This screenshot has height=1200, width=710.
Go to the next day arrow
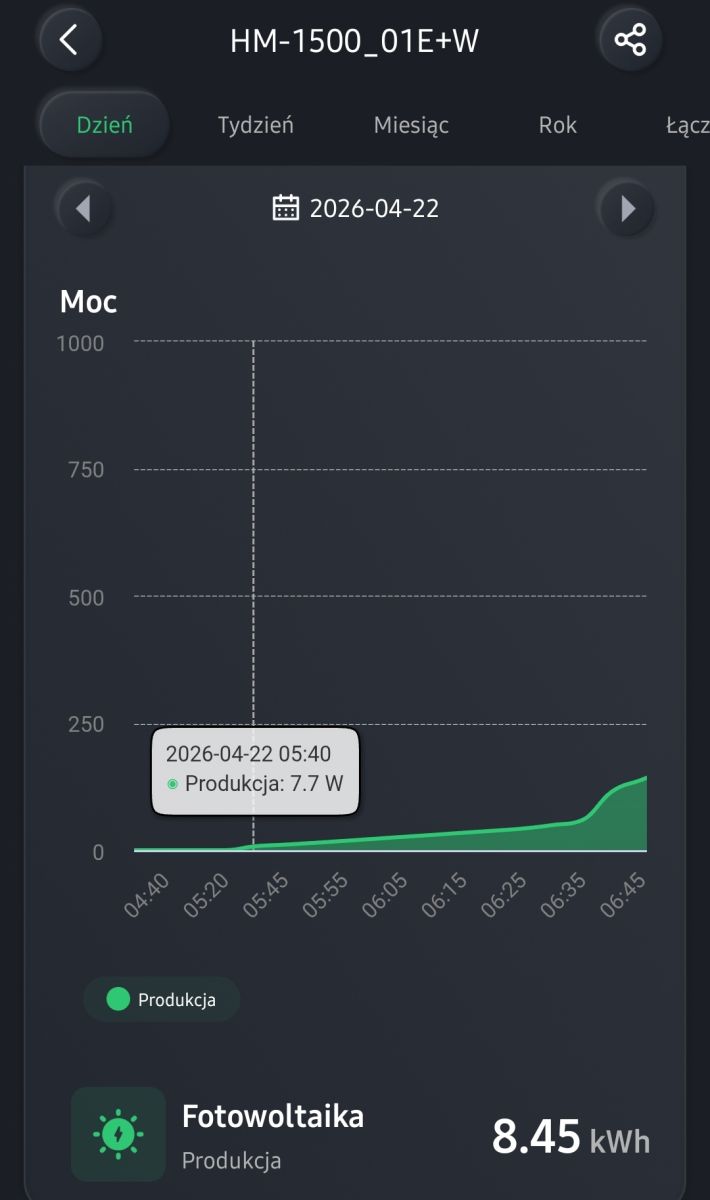(x=628, y=208)
